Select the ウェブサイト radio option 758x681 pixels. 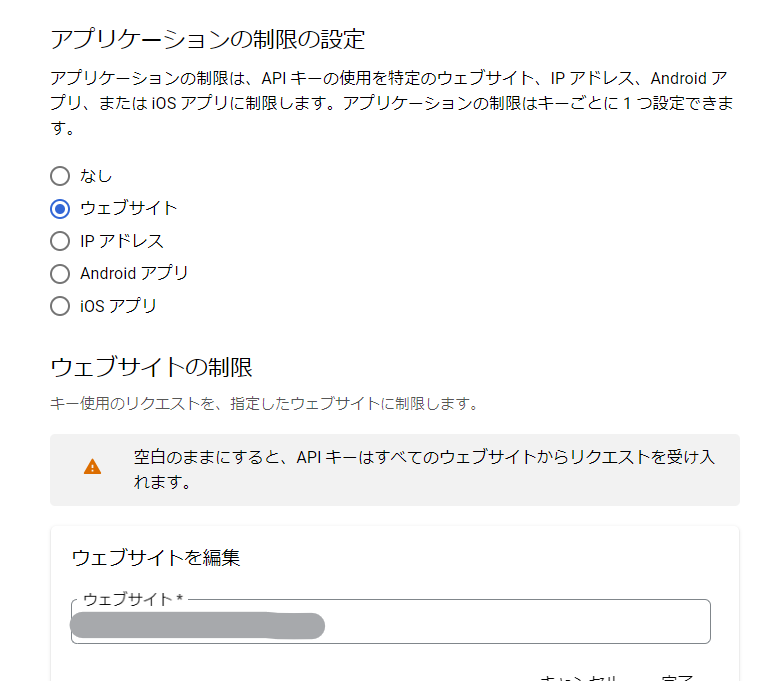click(x=60, y=208)
